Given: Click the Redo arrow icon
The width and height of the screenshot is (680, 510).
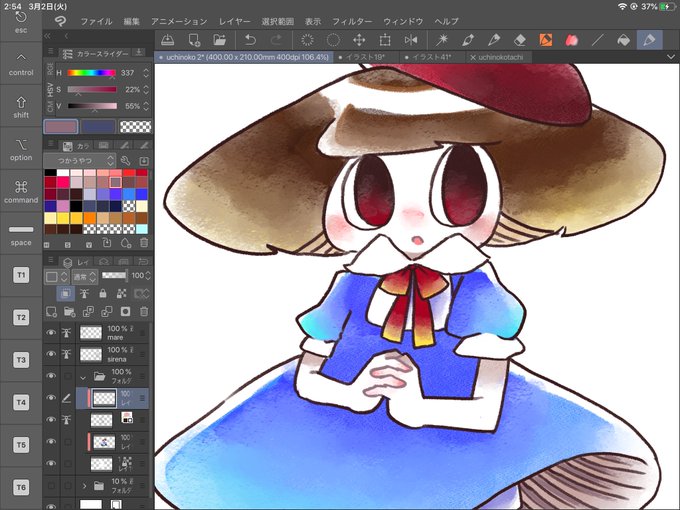Looking at the screenshot, I should tap(276, 40).
